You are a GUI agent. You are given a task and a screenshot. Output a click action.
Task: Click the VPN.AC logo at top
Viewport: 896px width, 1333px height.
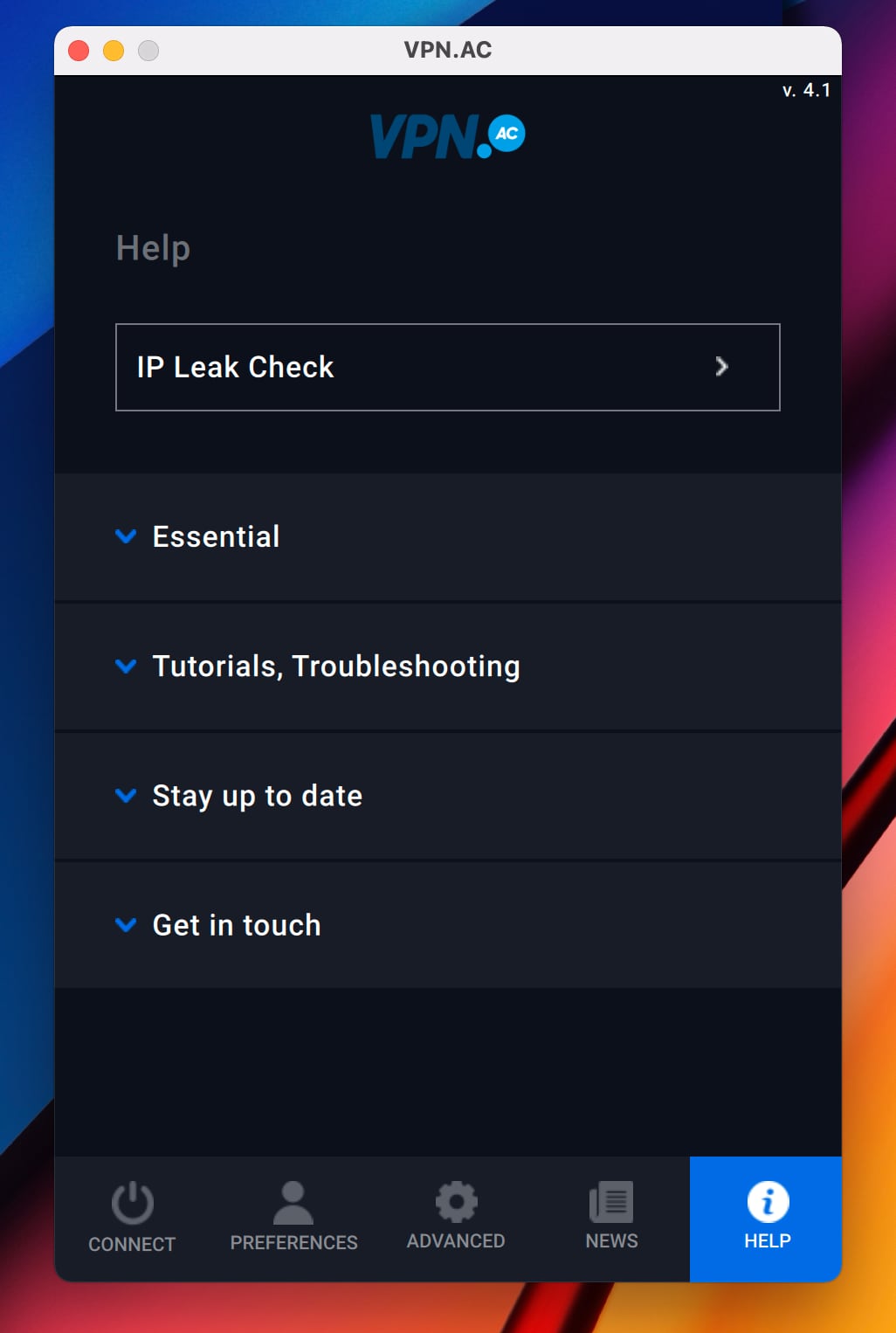click(447, 137)
